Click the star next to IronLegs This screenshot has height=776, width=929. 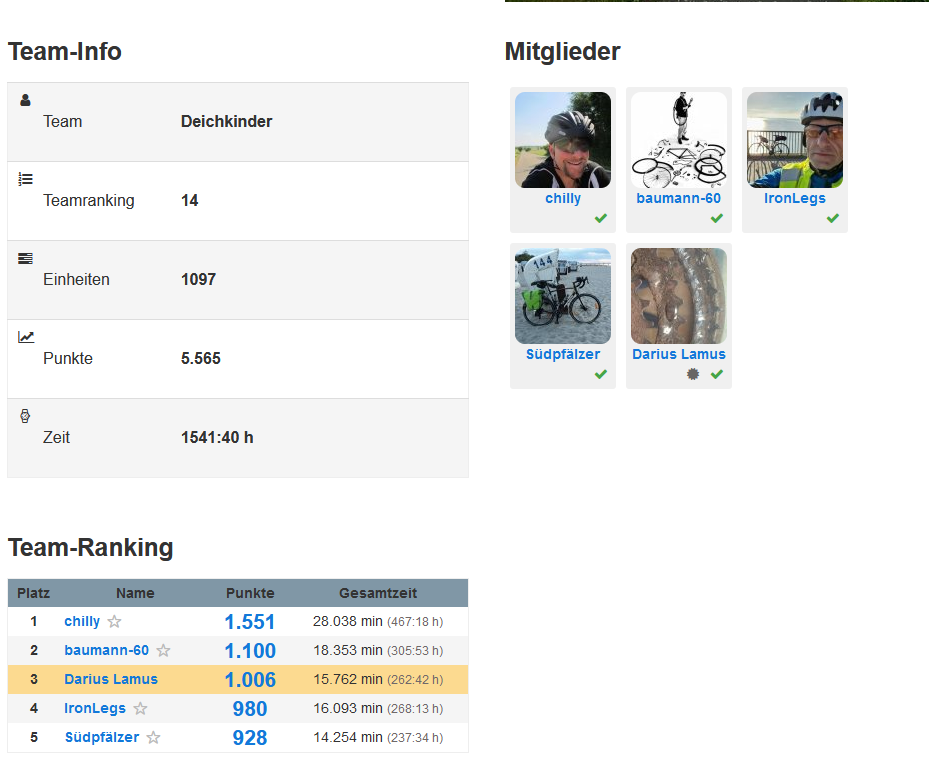pyautogui.click(x=140, y=708)
